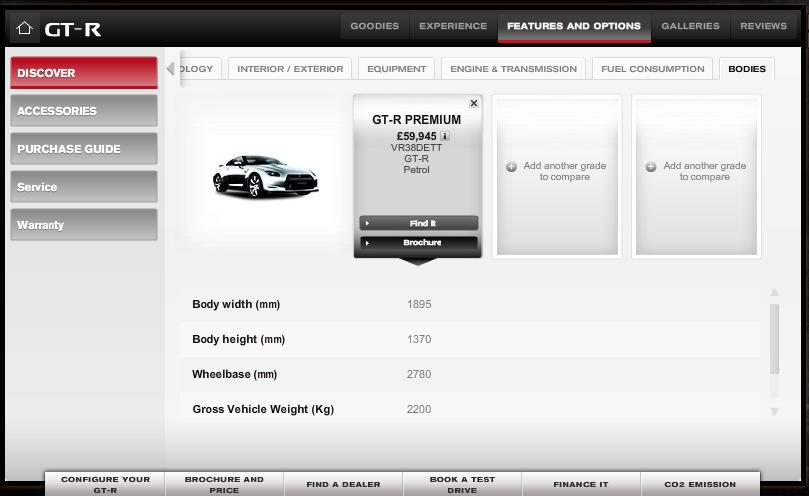
Task: Click plus icon in second empty compare slot
Action: pyautogui.click(x=651, y=167)
